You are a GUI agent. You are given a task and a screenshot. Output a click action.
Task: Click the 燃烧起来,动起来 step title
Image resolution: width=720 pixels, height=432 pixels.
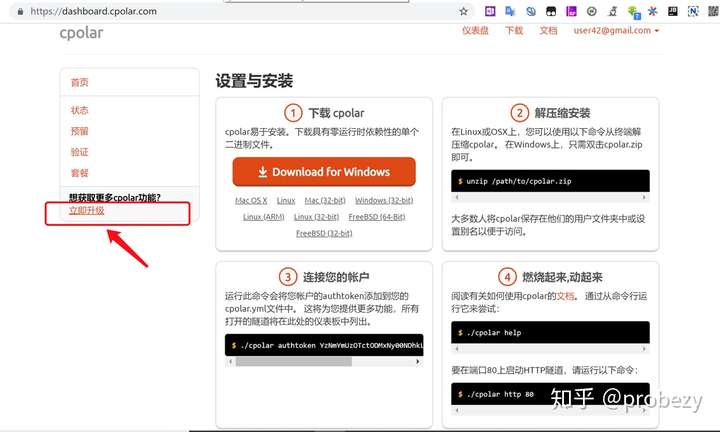562,277
